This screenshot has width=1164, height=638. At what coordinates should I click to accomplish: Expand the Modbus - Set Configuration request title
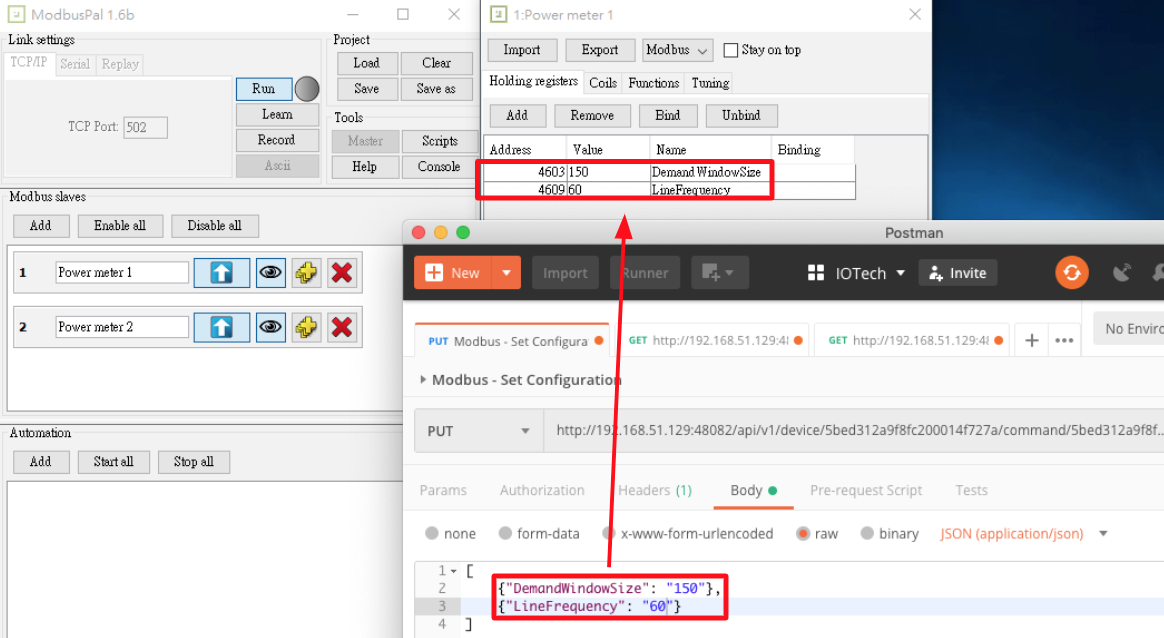423,380
